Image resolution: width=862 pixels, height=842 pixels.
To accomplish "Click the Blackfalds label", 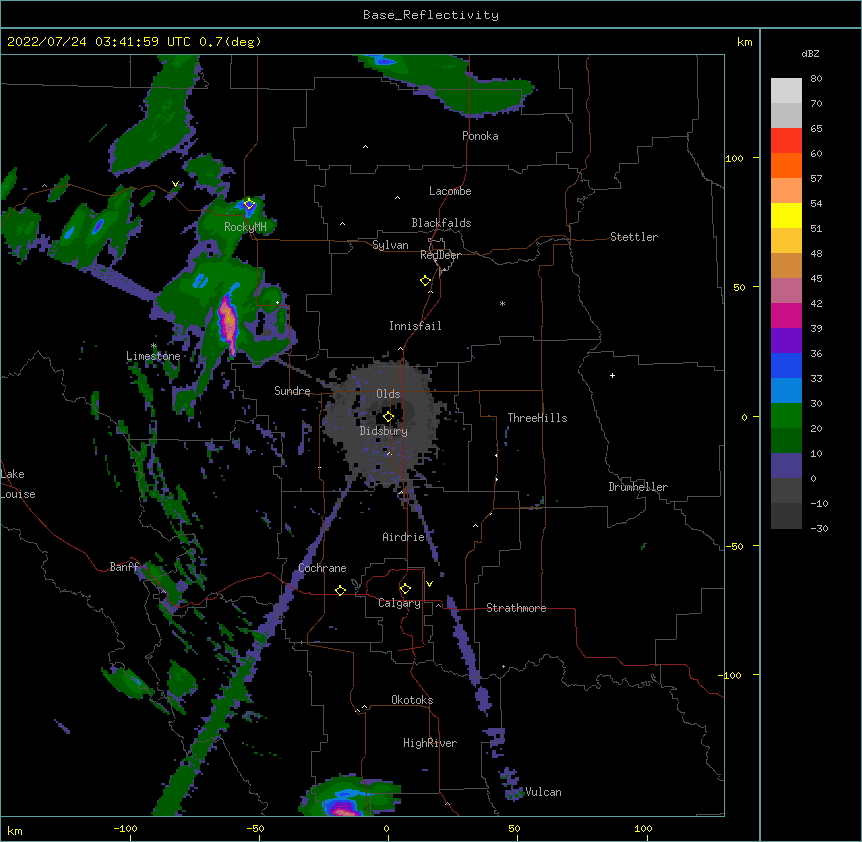I will tap(441, 223).
